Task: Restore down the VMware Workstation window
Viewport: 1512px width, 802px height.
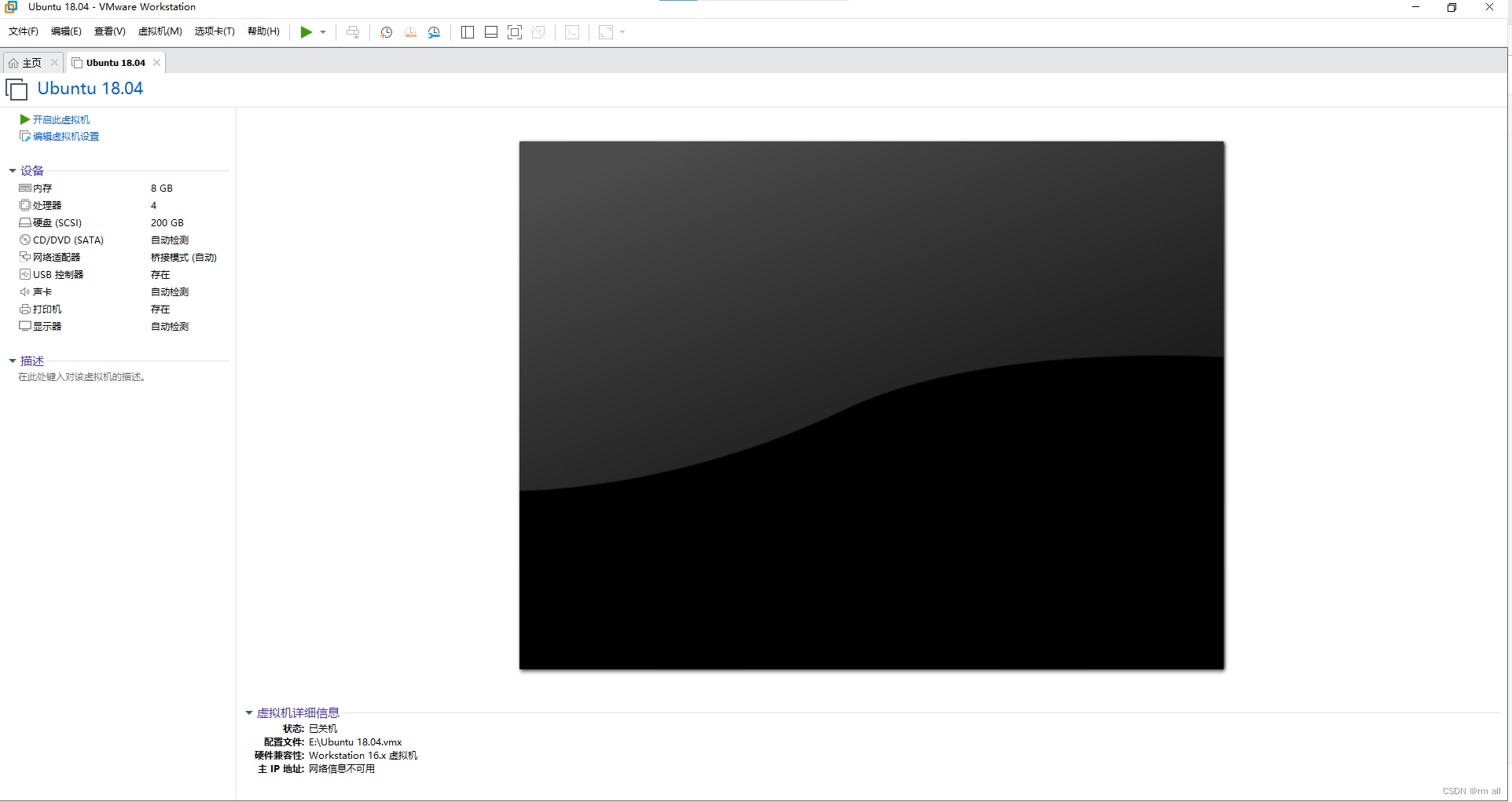Action: click(x=1452, y=7)
